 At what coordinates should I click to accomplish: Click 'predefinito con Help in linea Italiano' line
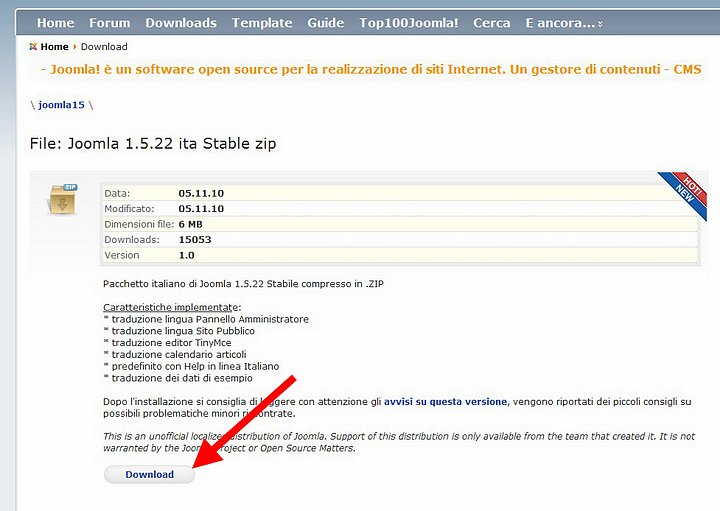(191, 366)
